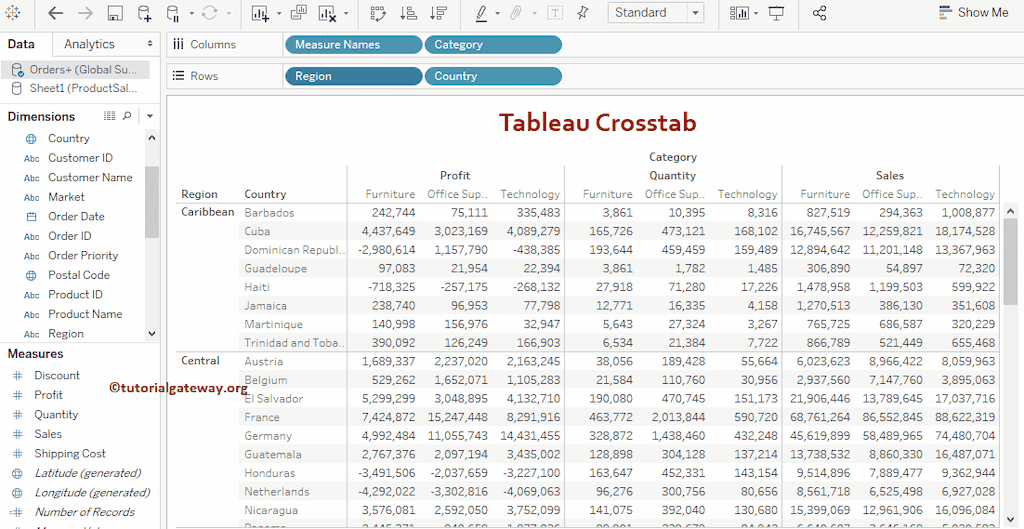Screen dimensions: 1024x529
Task: Select the Region pill on Rows
Action: (353, 76)
